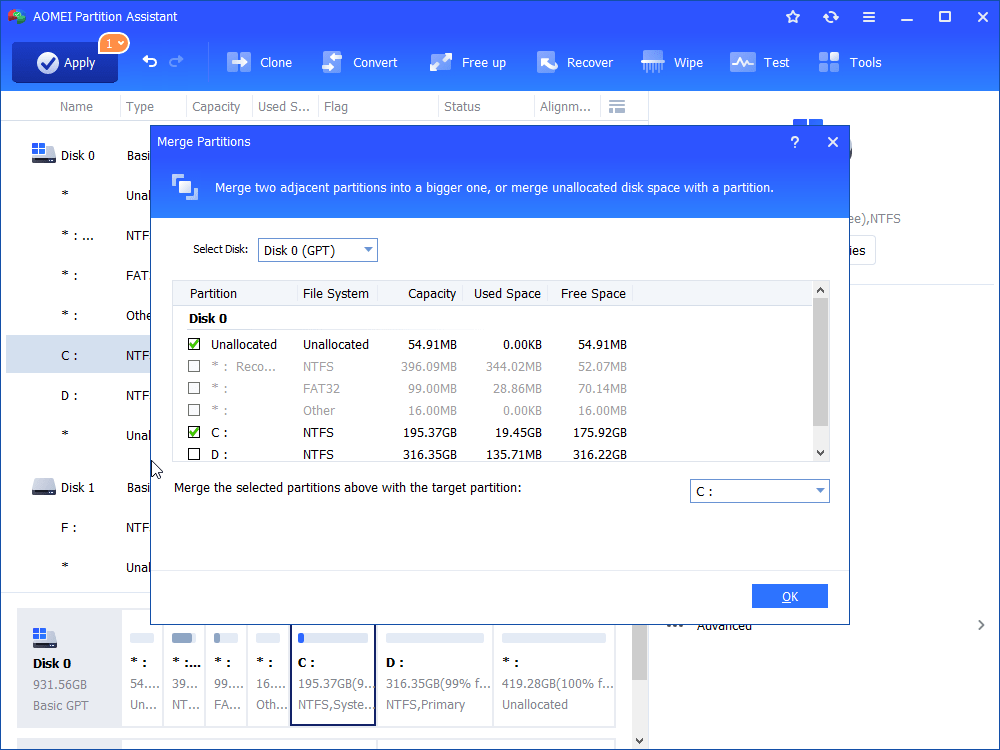Click the Flag column header in main list
Image resolution: width=1000 pixels, height=750 pixels.
click(x=335, y=107)
